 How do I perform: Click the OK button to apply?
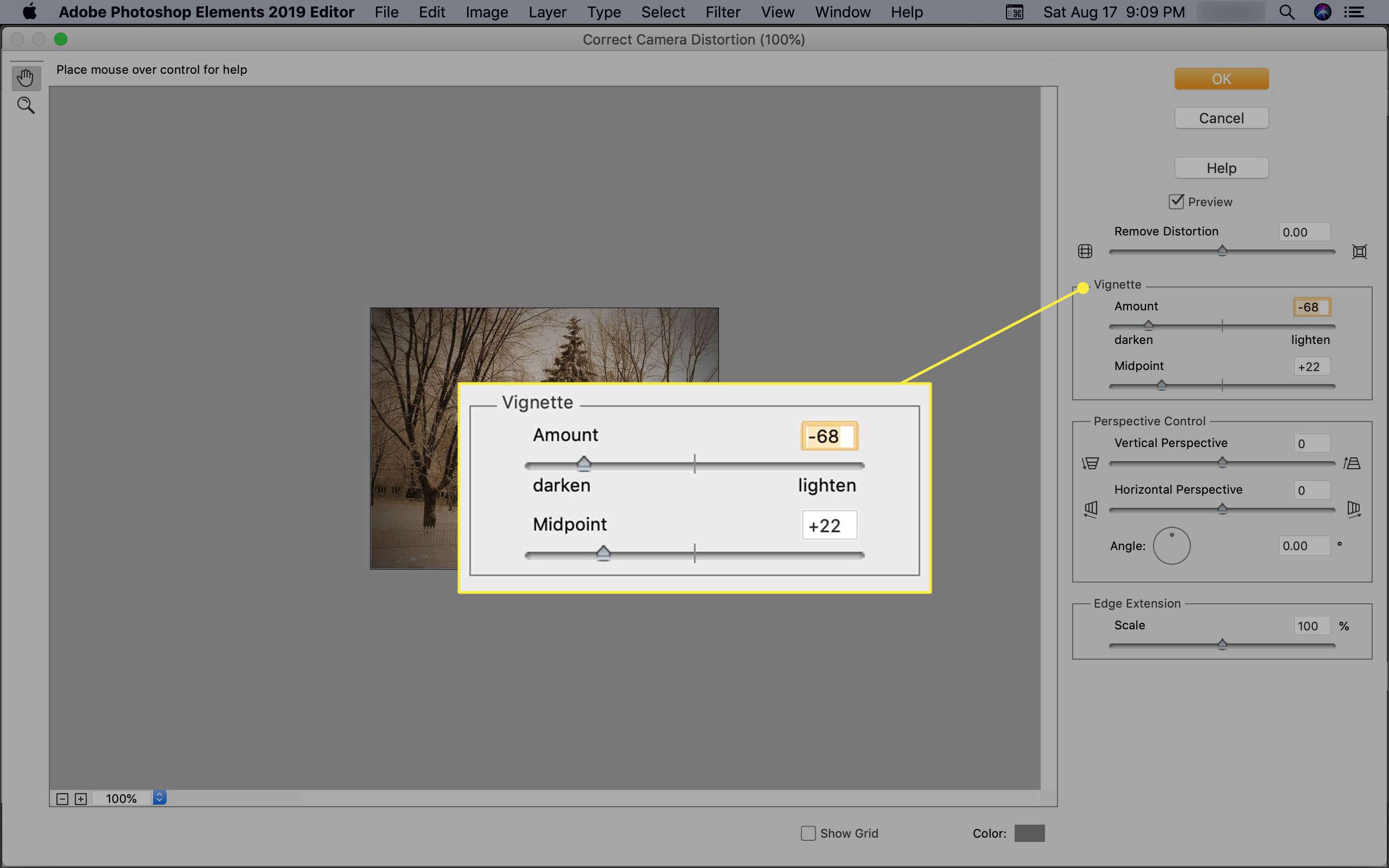1222,78
